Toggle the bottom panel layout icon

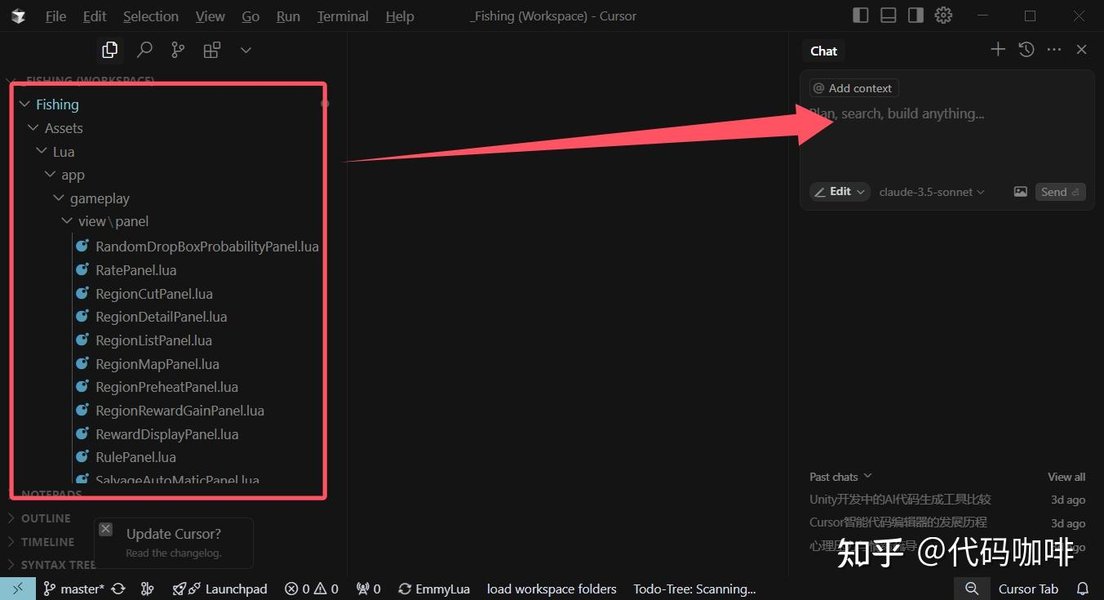pyautogui.click(x=888, y=15)
